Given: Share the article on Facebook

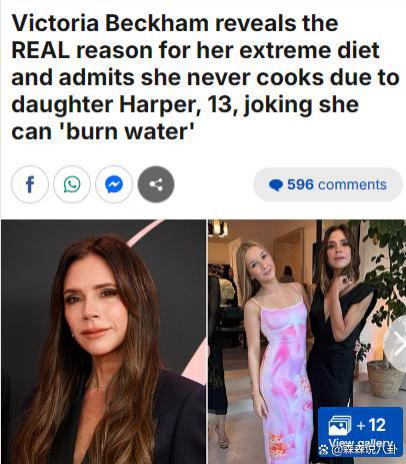Looking at the screenshot, I should (x=30, y=184).
